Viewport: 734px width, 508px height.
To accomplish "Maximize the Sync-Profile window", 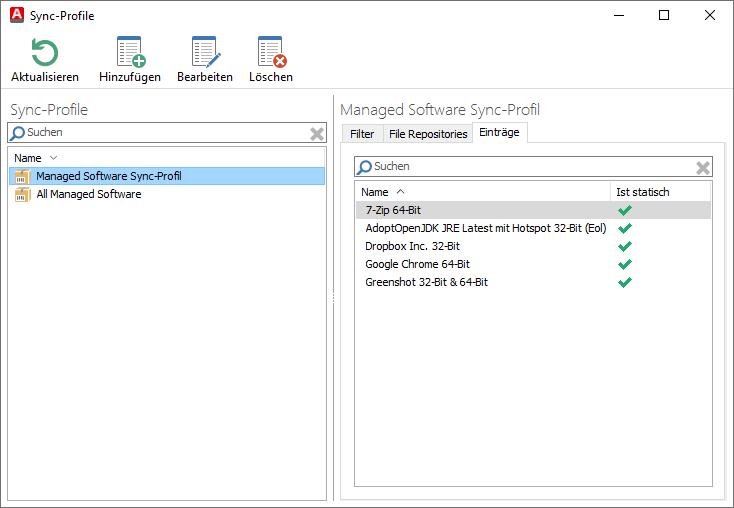I will point(664,15).
